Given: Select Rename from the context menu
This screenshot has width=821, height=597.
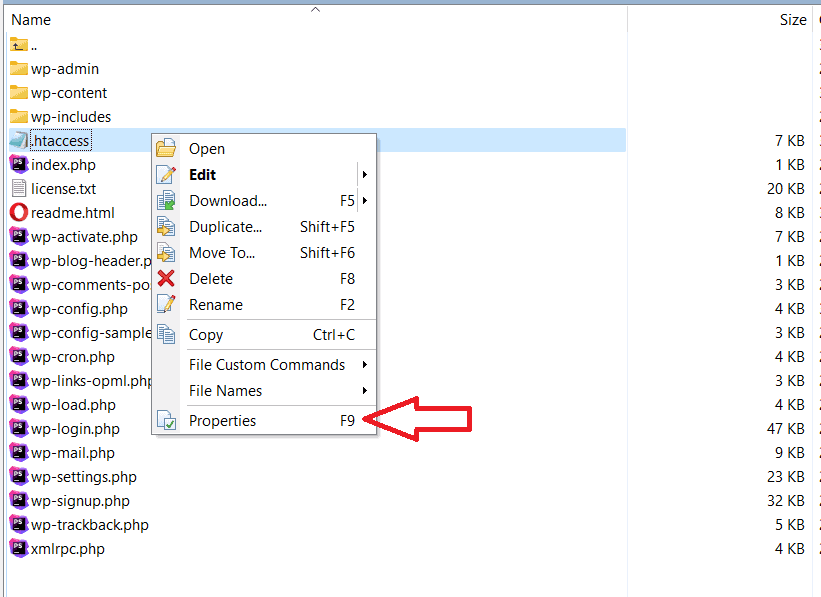Looking at the screenshot, I should click(x=216, y=305).
